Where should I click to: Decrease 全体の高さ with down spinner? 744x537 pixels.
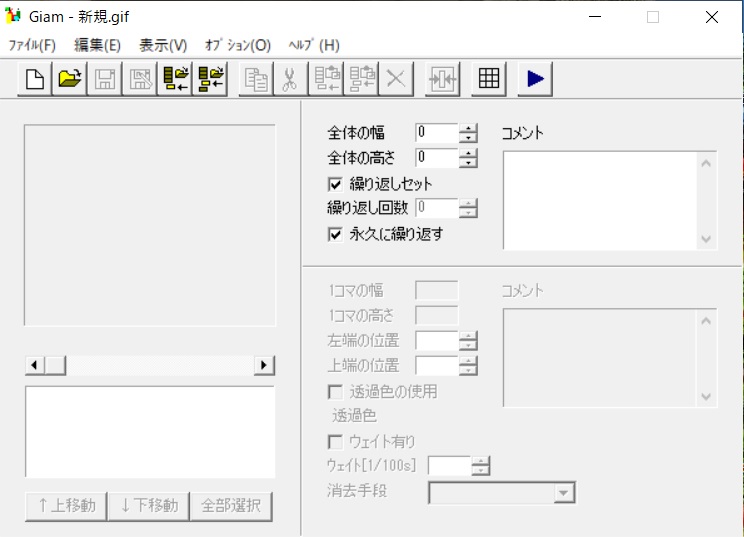click(x=468, y=163)
